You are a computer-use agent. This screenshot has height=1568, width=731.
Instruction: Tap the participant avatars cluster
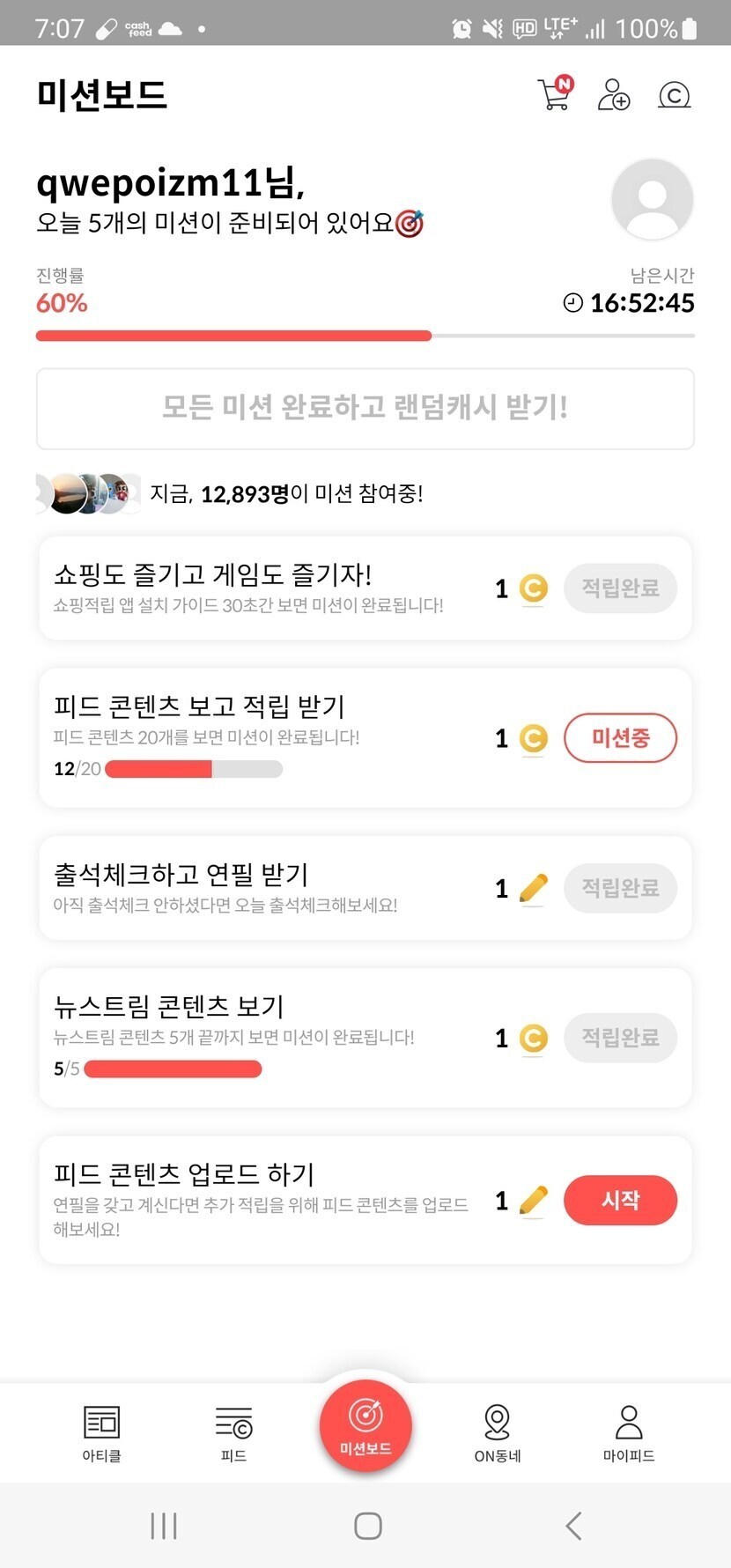(x=88, y=493)
